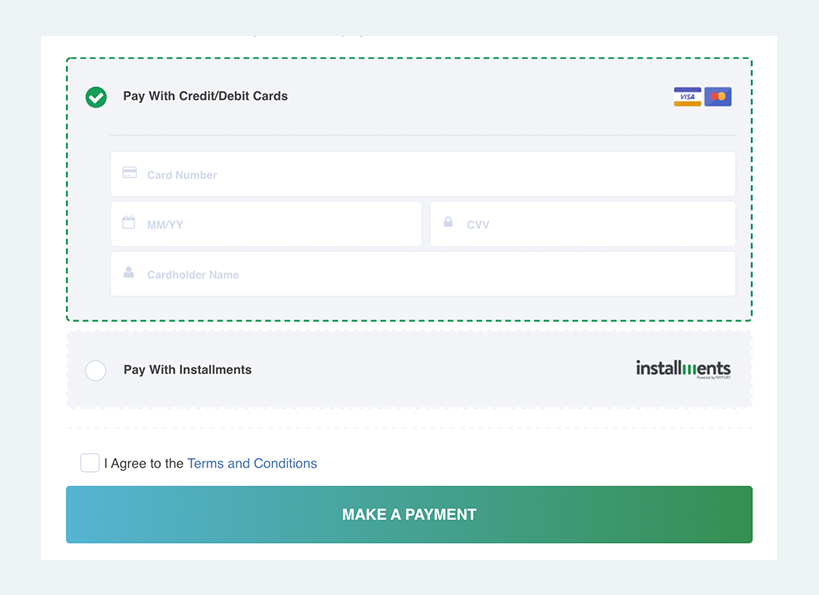Click the person icon beside Cardholder Name
The image size is (819, 595).
tap(128, 272)
